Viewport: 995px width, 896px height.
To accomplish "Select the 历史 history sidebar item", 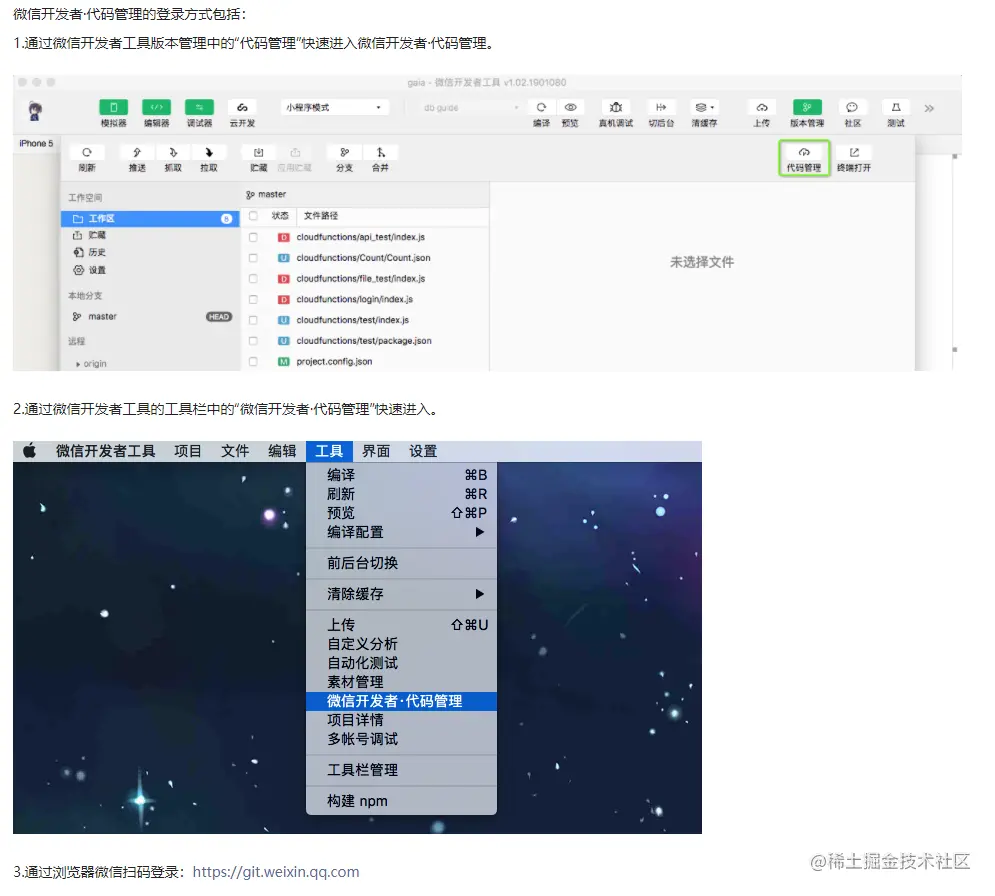I will (x=97, y=253).
